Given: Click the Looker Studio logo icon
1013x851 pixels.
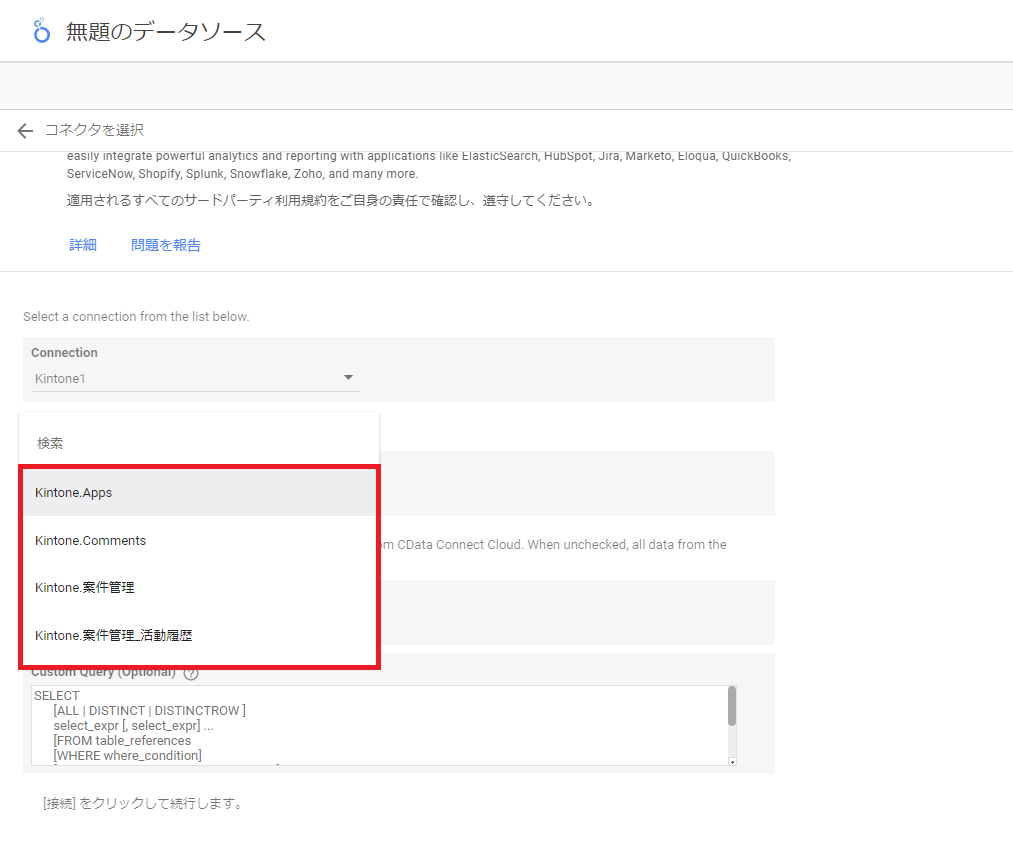Looking at the screenshot, I should [41, 31].
